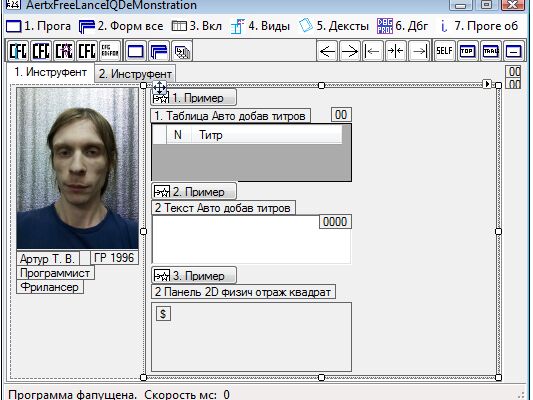Click the '3. Пример' button

(194, 275)
